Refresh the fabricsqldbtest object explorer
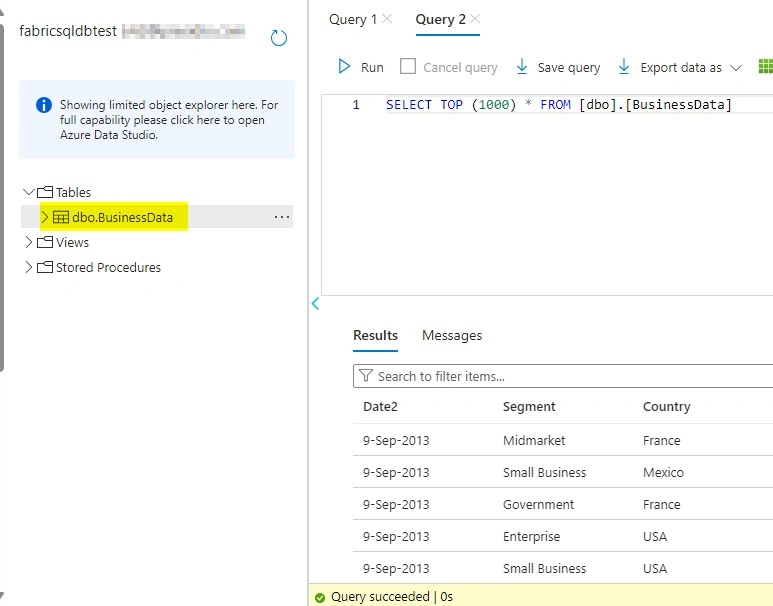 click(279, 38)
